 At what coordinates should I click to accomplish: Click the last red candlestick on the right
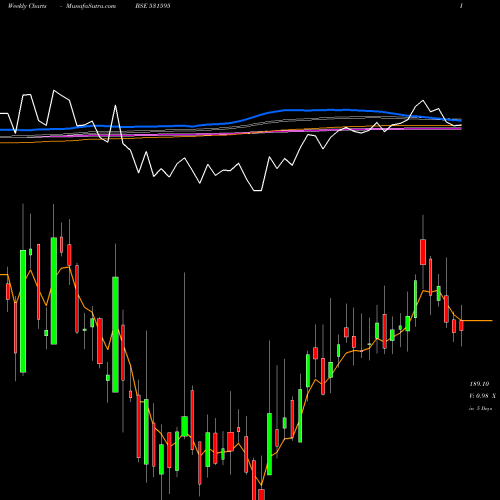click(x=461, y=325)
